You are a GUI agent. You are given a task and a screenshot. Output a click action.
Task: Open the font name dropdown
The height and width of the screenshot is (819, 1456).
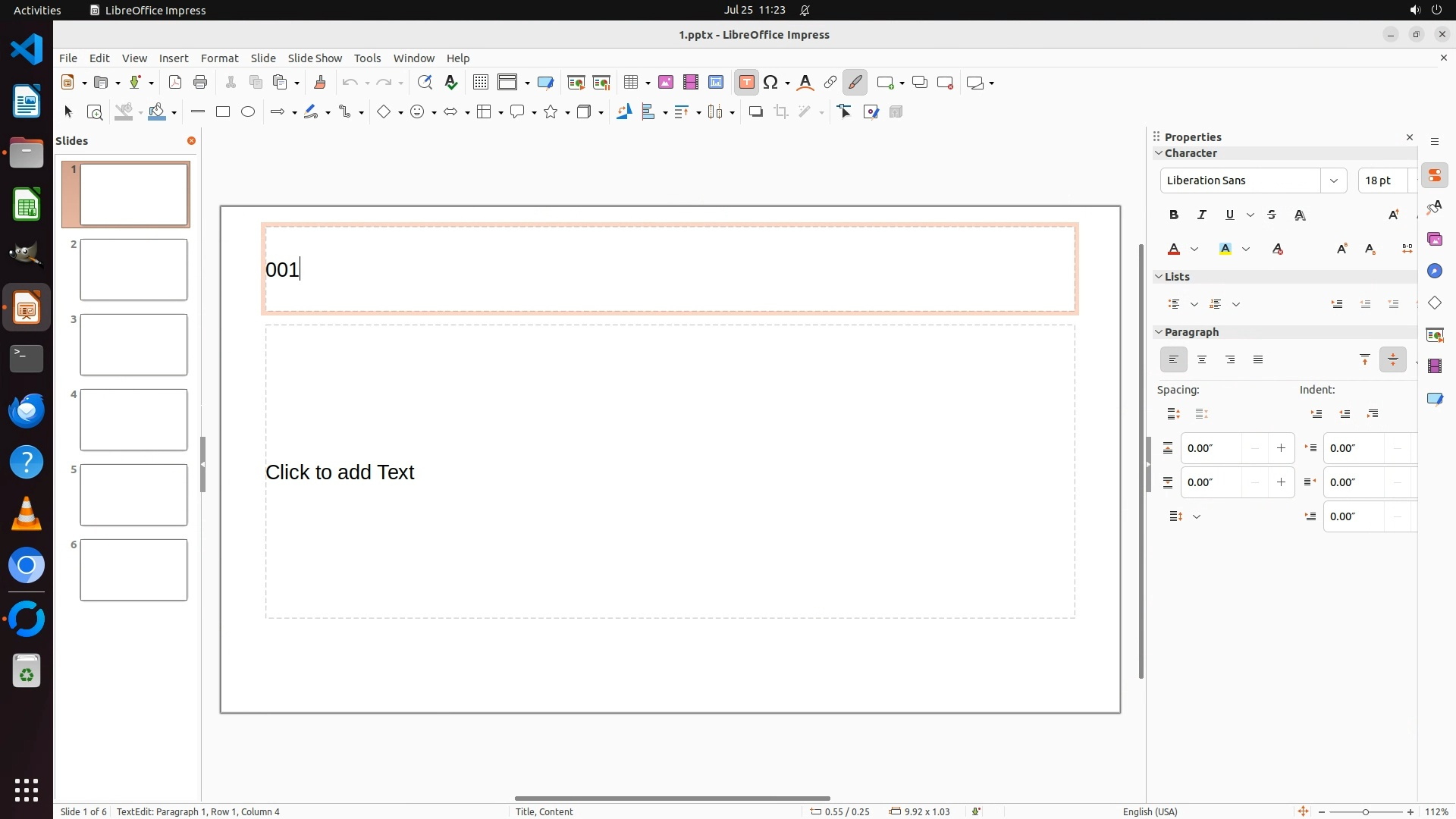(1333, 180)
